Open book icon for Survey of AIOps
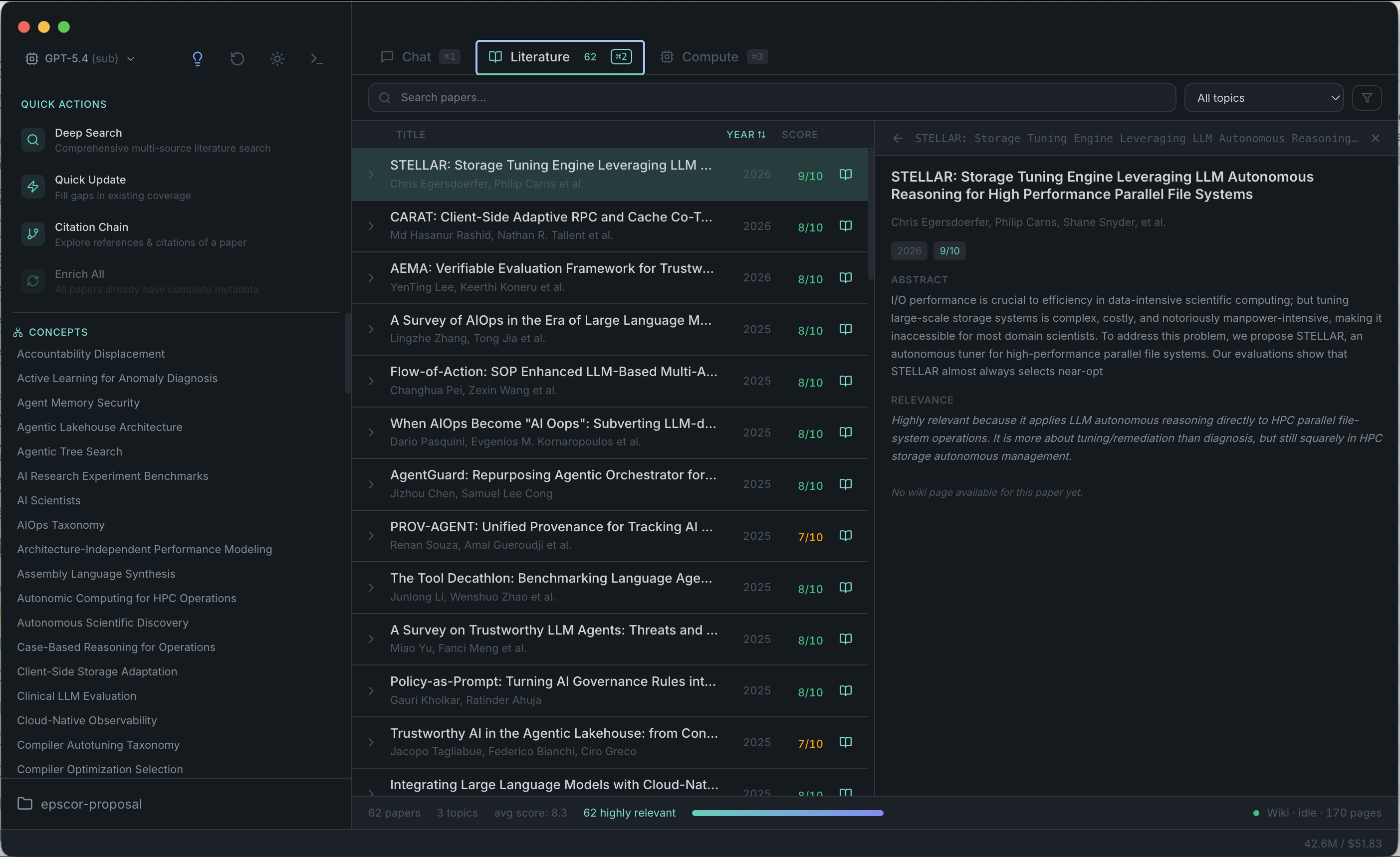This screenshot has width=1400, height=857. pyautogui.click(x=846, y=329)
